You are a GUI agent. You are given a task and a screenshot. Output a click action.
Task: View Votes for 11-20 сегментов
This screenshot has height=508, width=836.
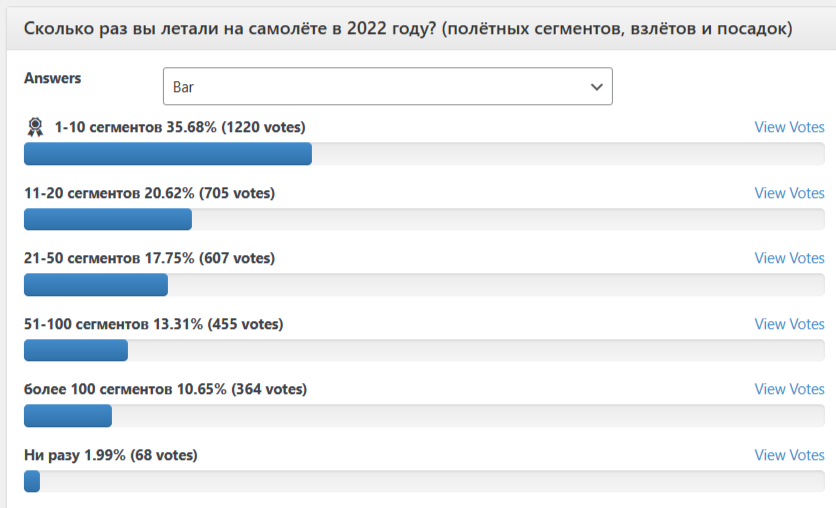coord(789,193)
